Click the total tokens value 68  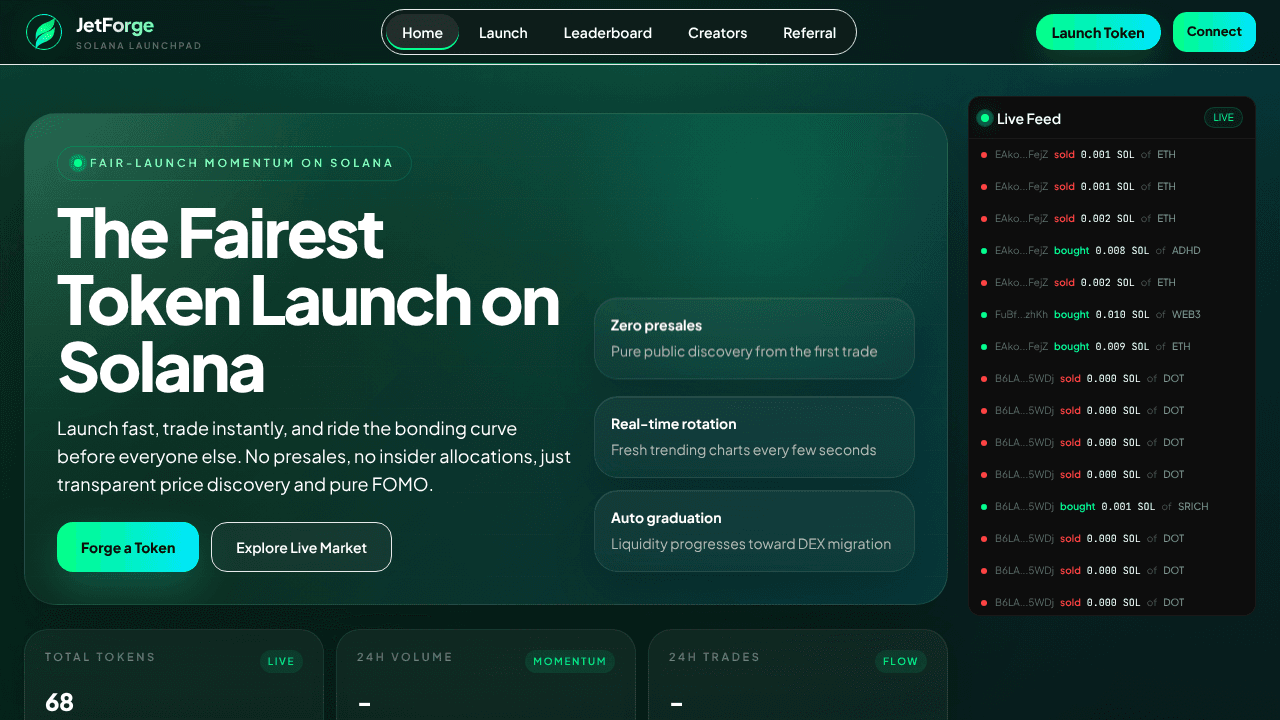[x=60, y=702]
